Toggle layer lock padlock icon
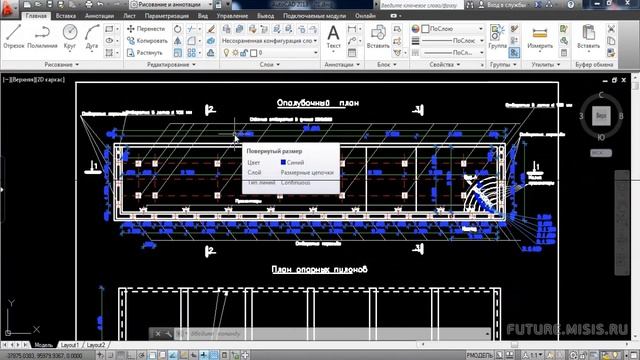 click(x=244, y=53)
